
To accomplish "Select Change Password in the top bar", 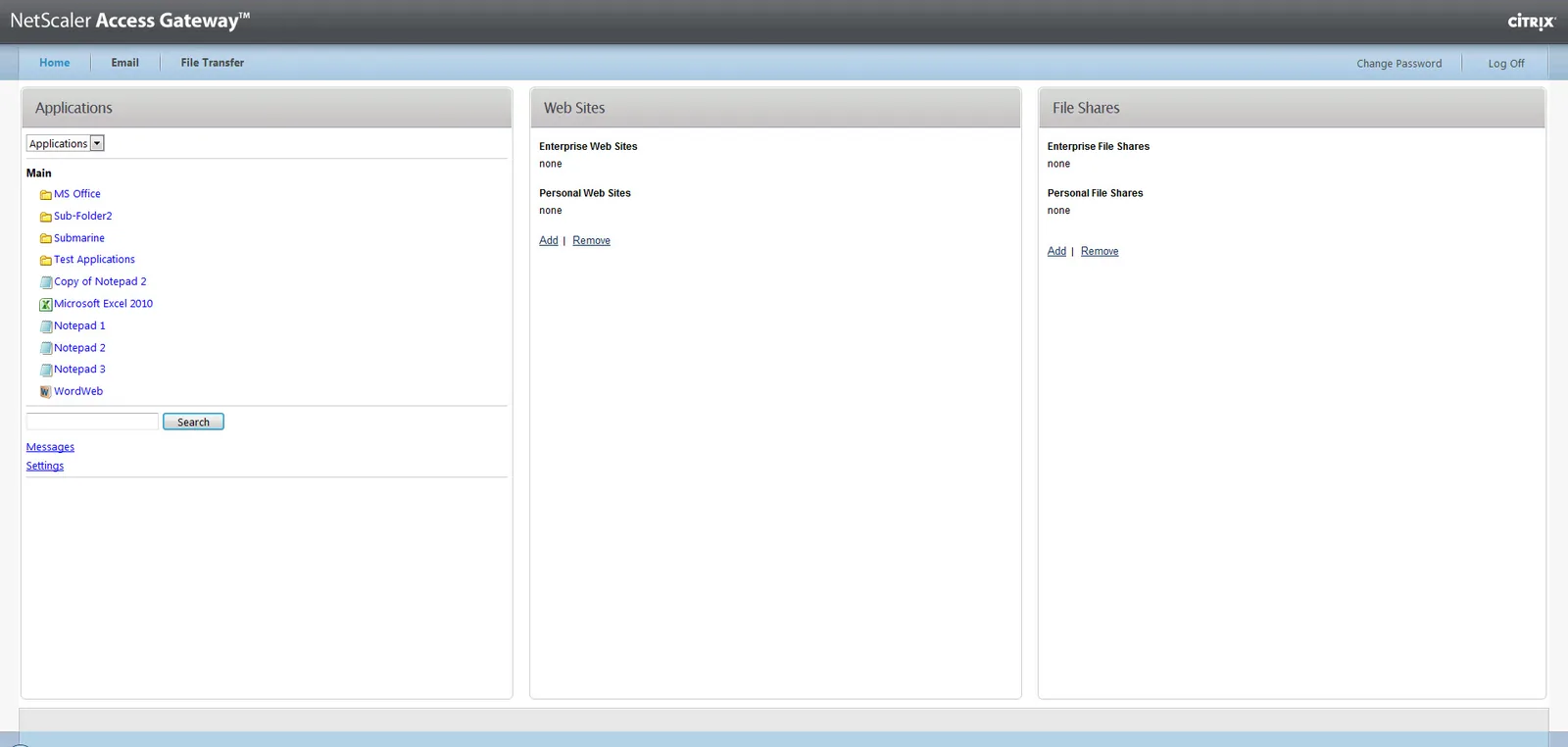I will pyautogui.click(x=1399, y=64).
